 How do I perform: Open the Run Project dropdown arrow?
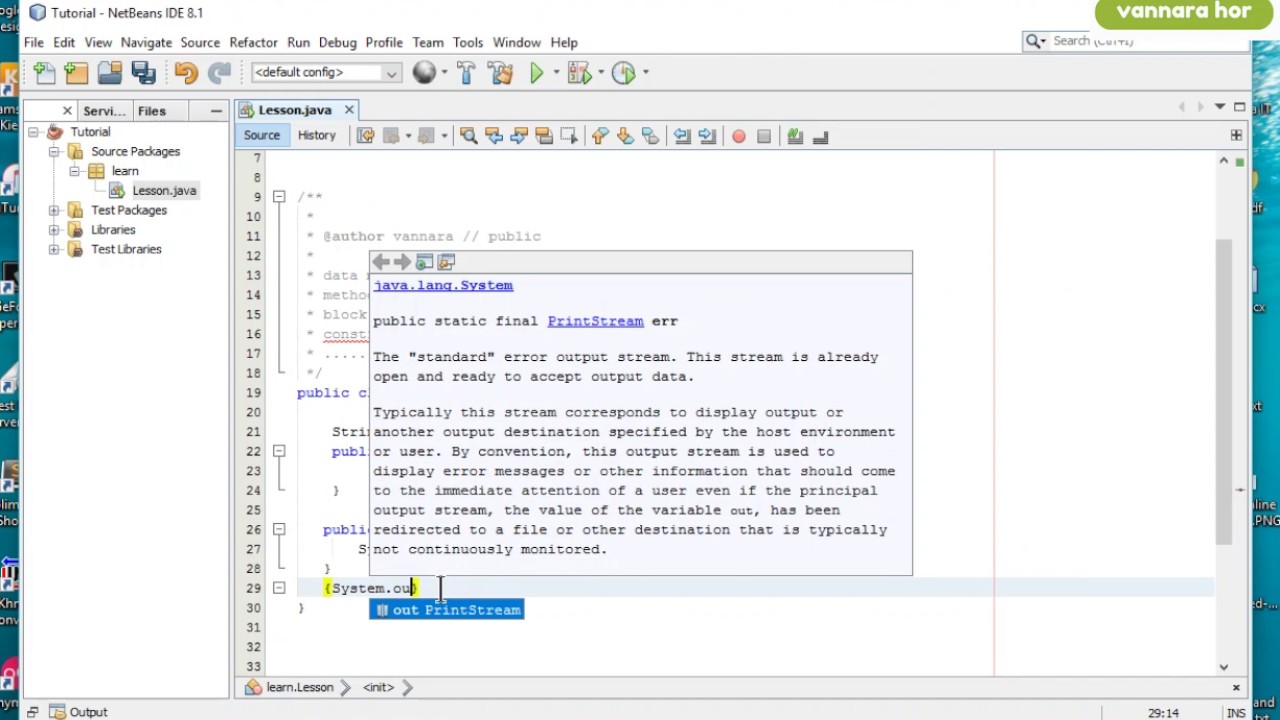pyautogui.click(x=556, y=72)
